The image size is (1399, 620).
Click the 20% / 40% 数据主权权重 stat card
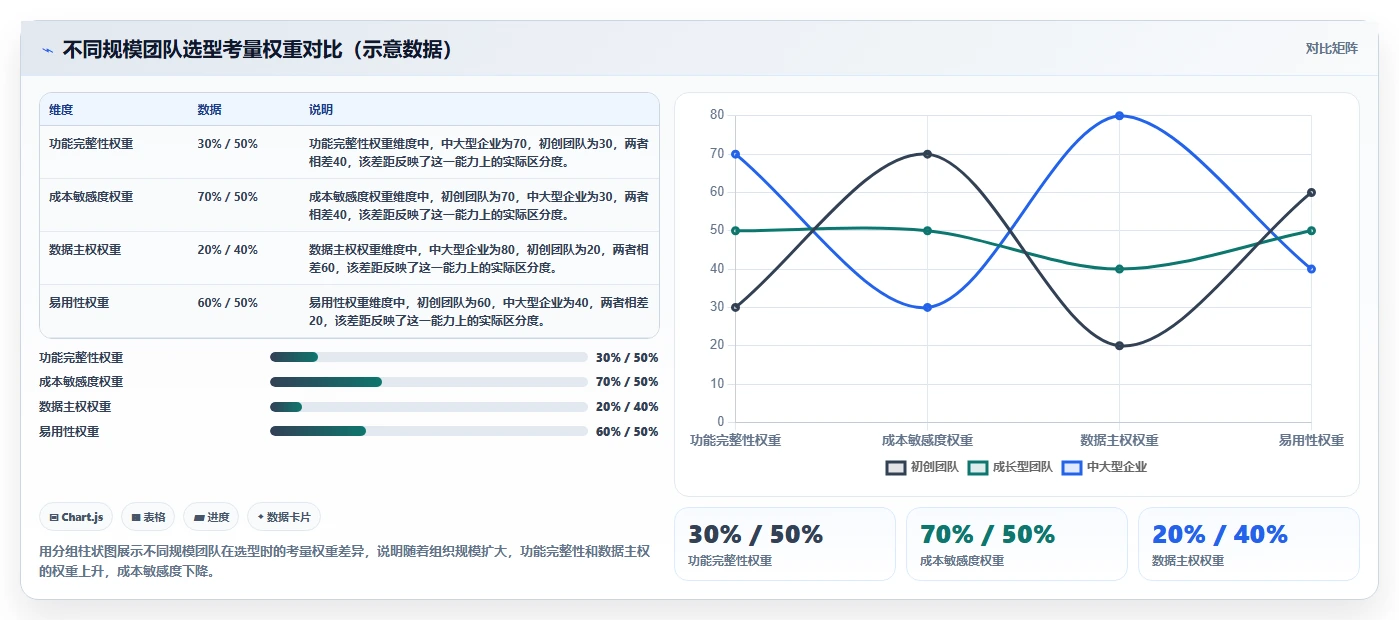pos(1249,544)
